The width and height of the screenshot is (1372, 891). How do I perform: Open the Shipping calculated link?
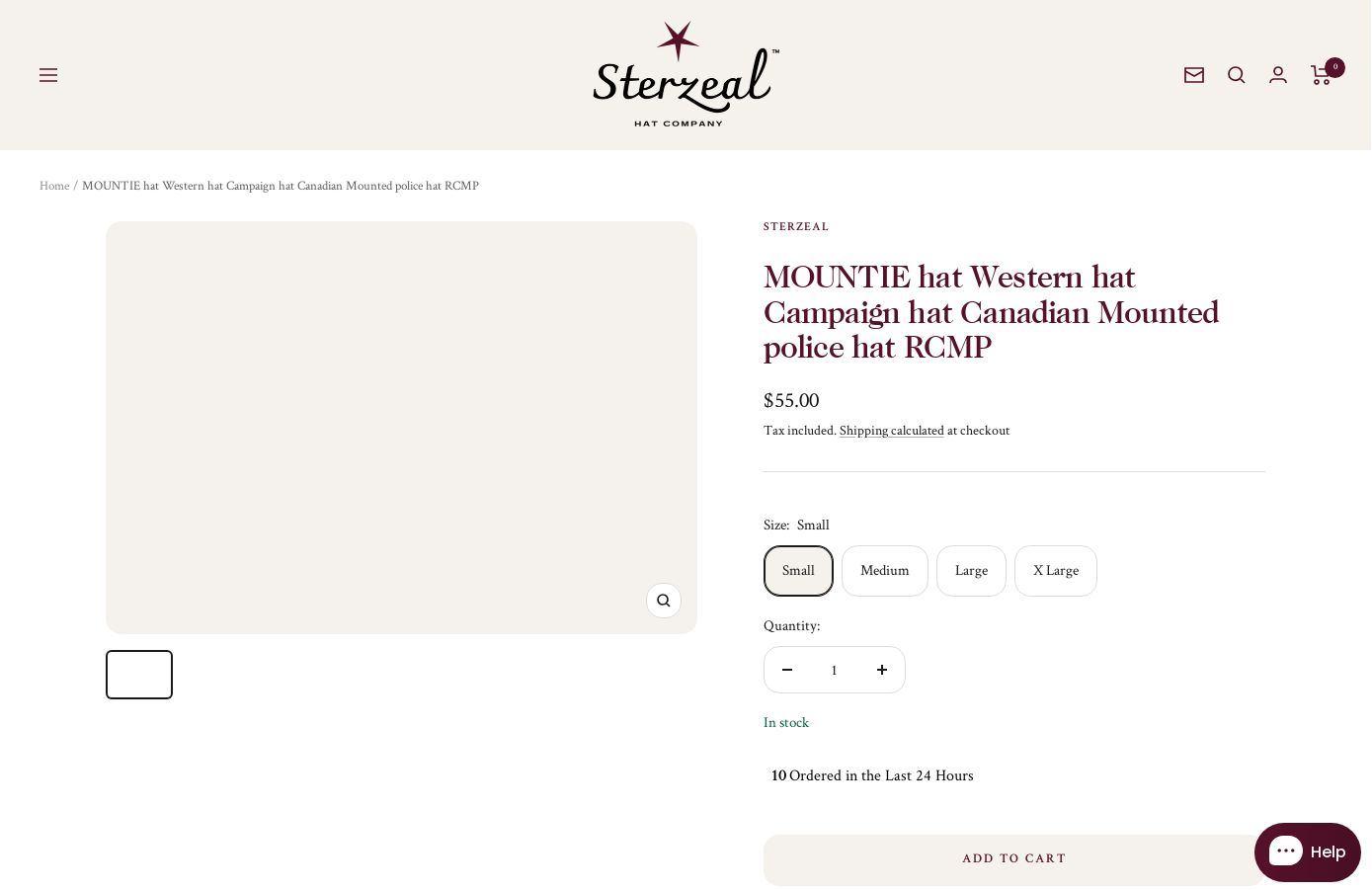(x=892, y=431)
